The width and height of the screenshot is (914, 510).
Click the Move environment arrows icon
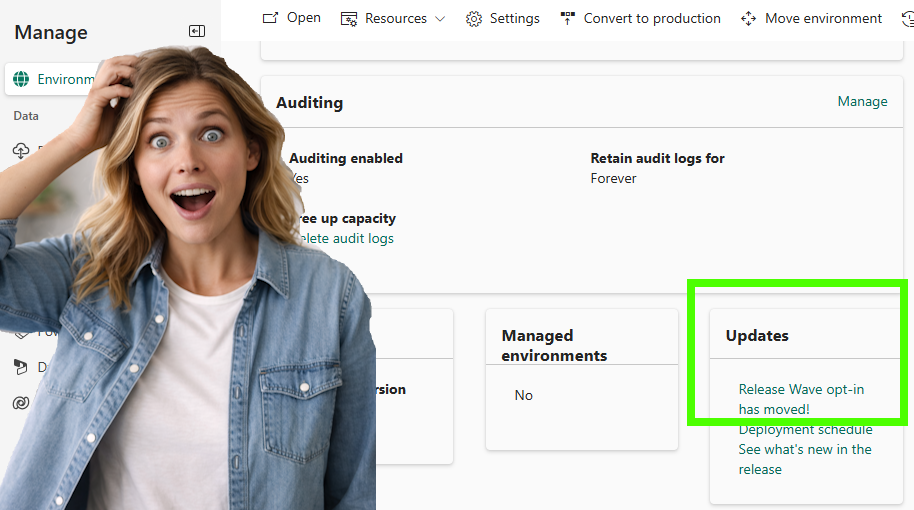click(x=748, y=19)
